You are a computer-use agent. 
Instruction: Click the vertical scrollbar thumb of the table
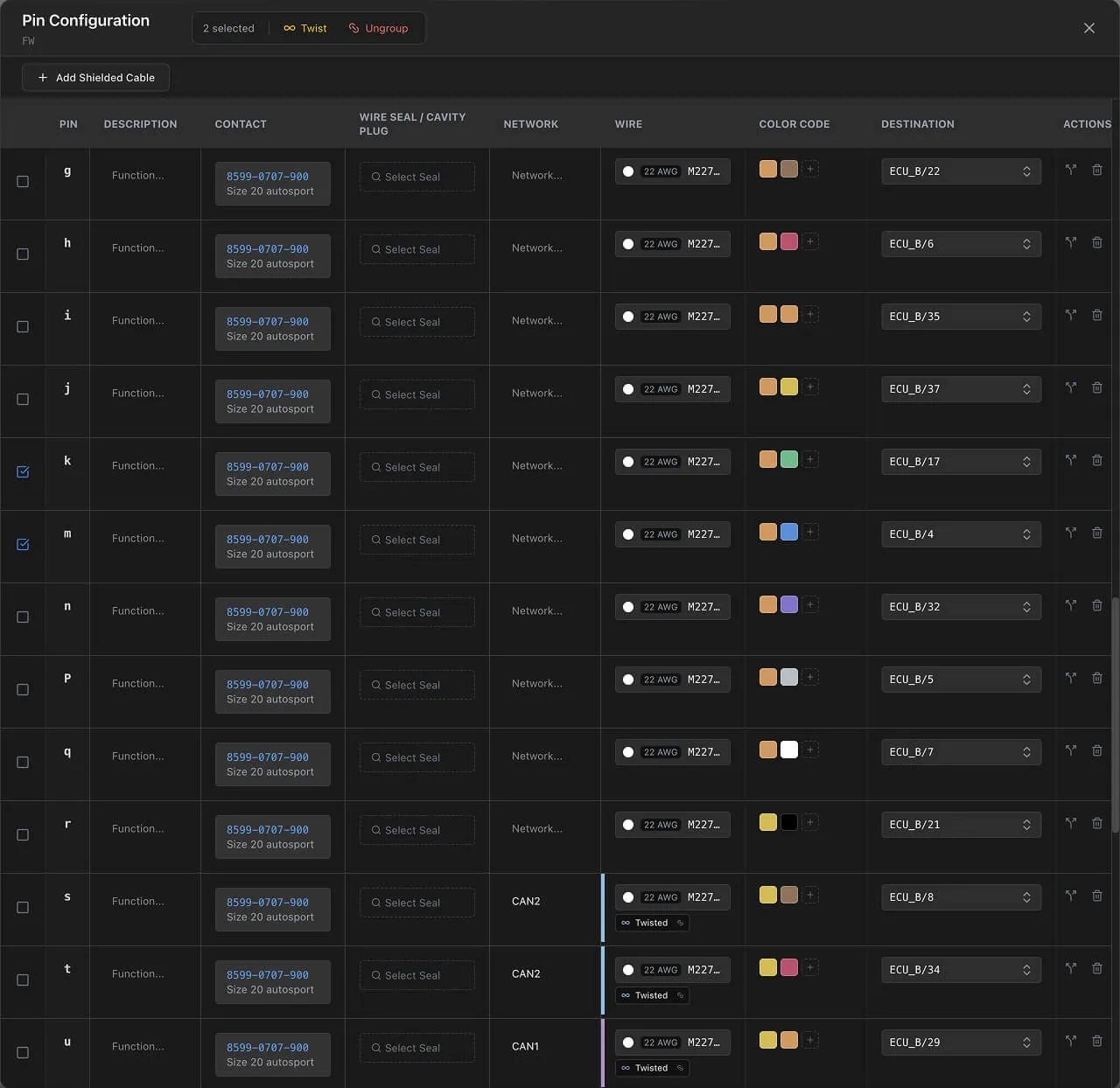(1115, 715)
